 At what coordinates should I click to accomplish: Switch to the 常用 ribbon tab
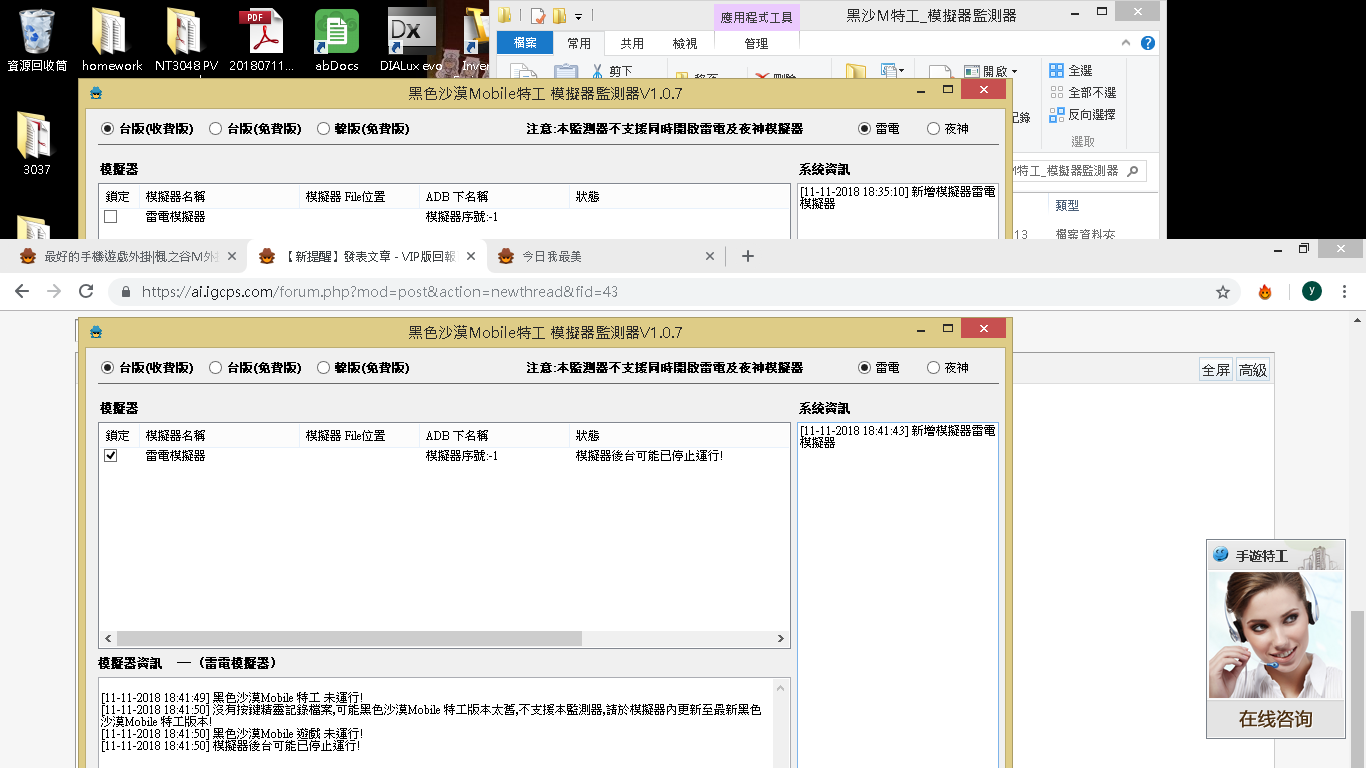(x=579, y=43)
